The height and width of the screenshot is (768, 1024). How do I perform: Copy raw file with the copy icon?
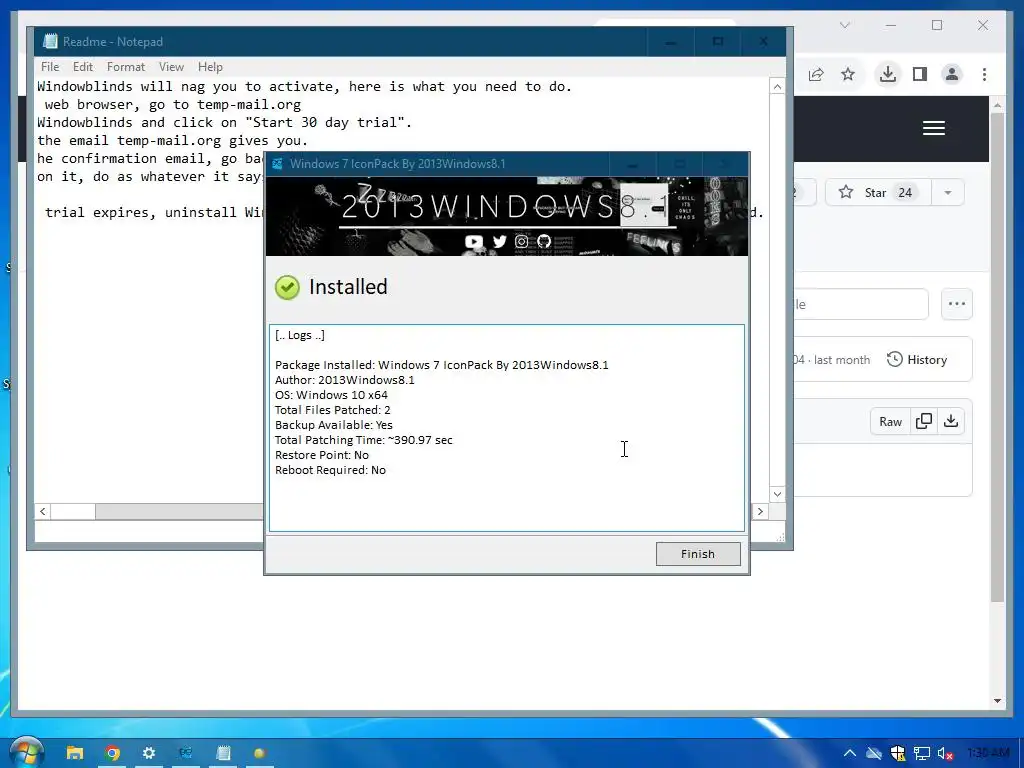click(x=923, y=422)
